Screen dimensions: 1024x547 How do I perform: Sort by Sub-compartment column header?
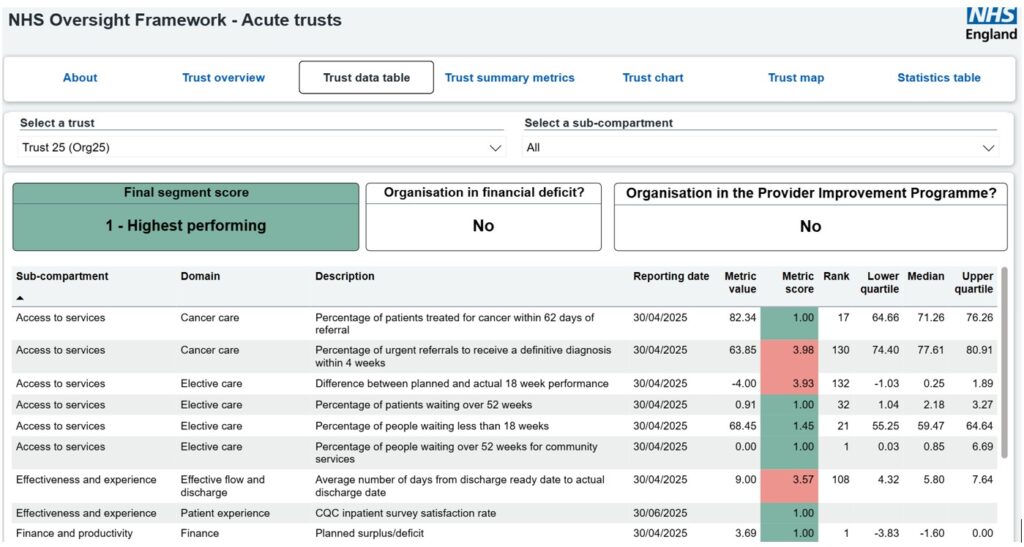click(62, 276)
